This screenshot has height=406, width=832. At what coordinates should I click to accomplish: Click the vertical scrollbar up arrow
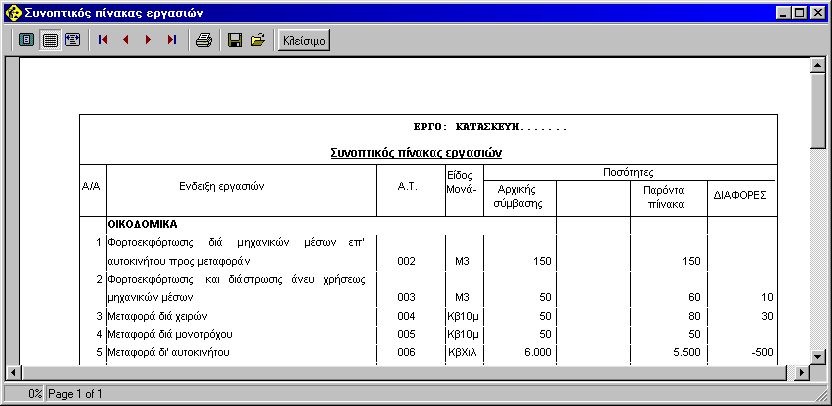pyautogui.click(x=817, y=67)
